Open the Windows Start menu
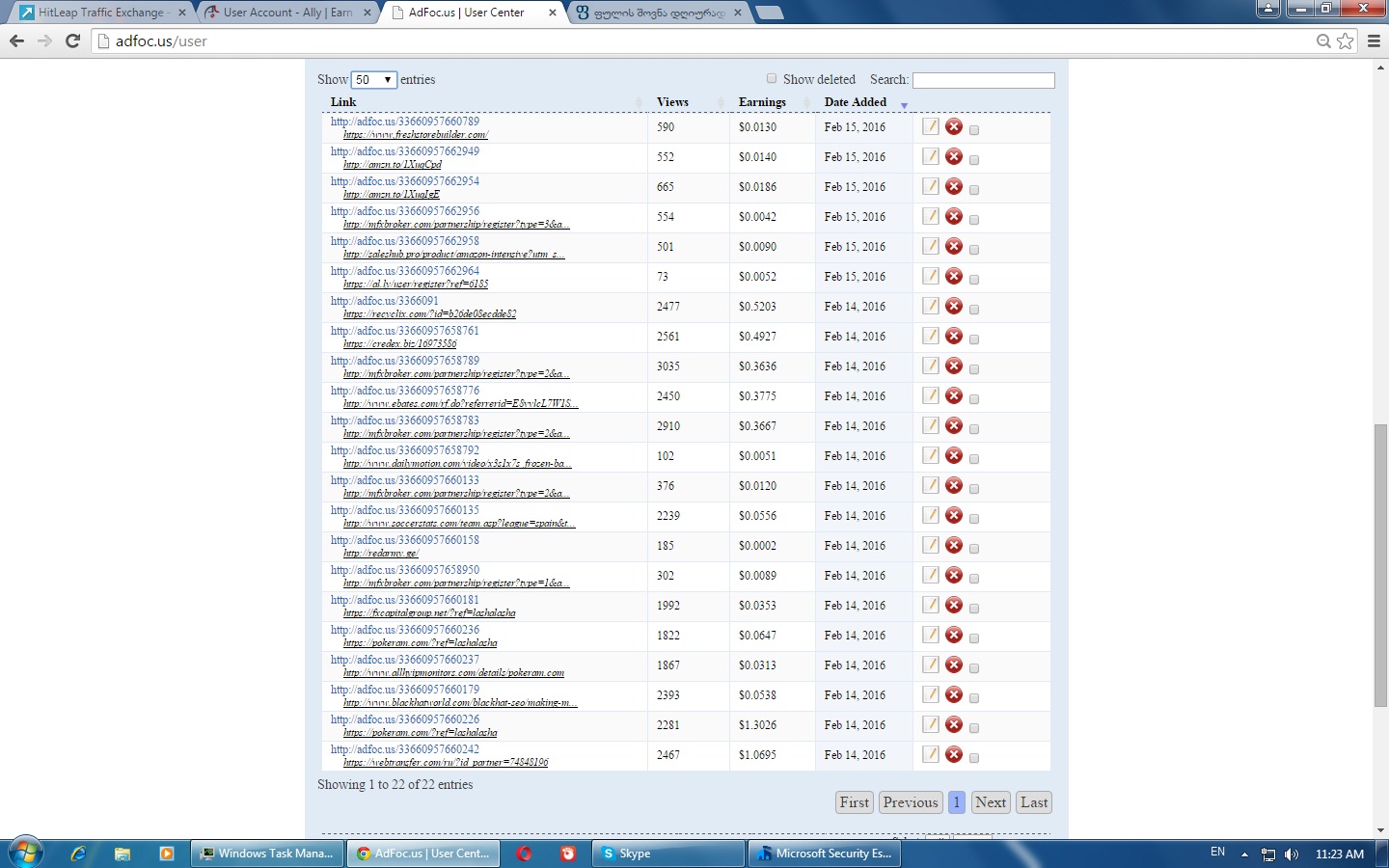Screen dimensions: 1389x868 coord(26,854)
